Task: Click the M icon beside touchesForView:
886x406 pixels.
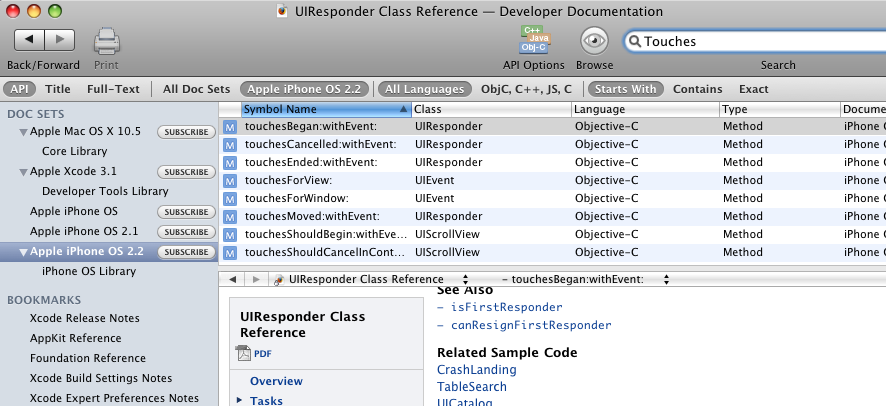Action: pyautogui.click(x=229, y=181)
